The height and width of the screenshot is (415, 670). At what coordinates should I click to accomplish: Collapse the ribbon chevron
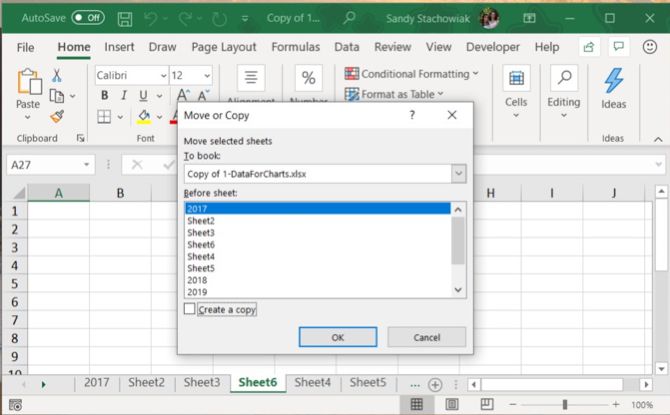tap(658, 139)
